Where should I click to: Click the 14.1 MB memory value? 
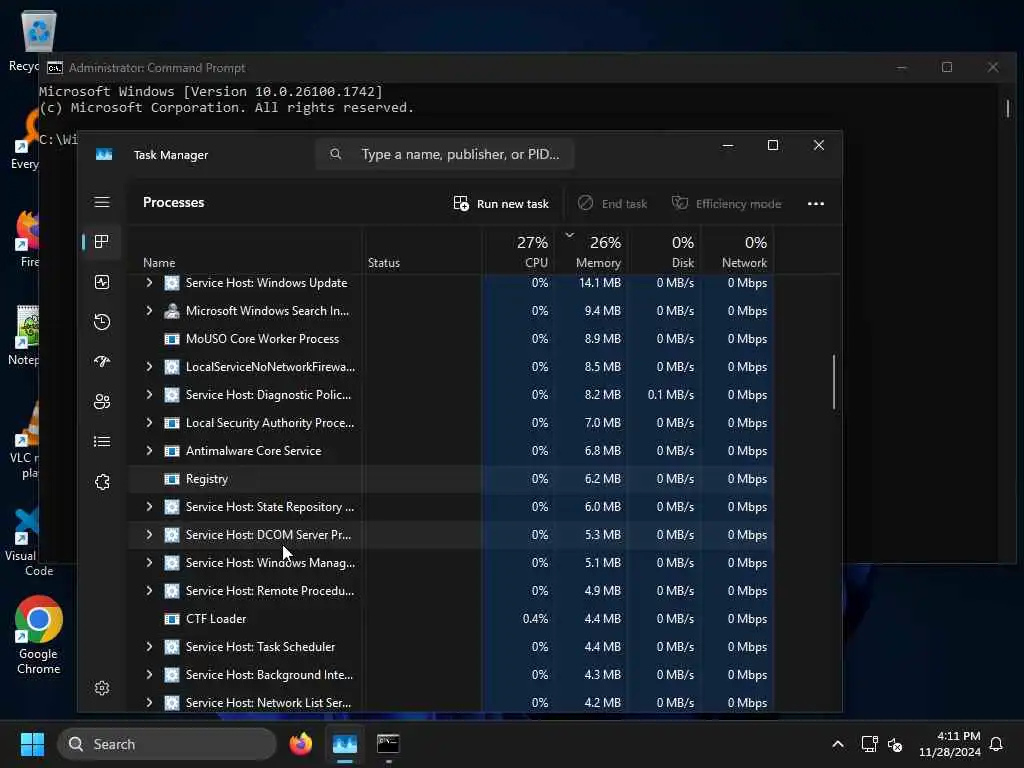600,283
